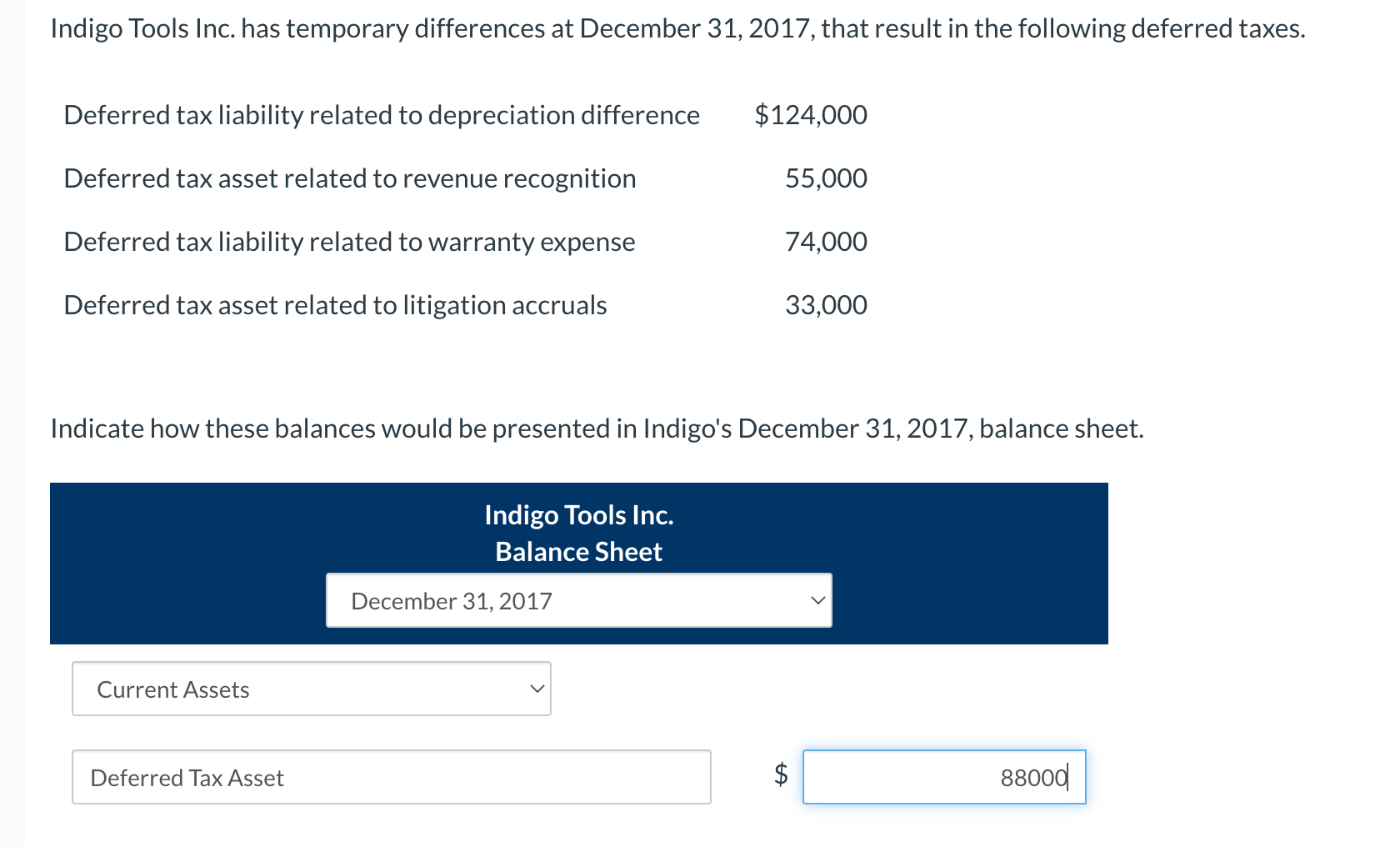Screen dimensions: 1400x847
Task: Click the chevron on the balance sheet date selector
Action: [x=817, y=600]
